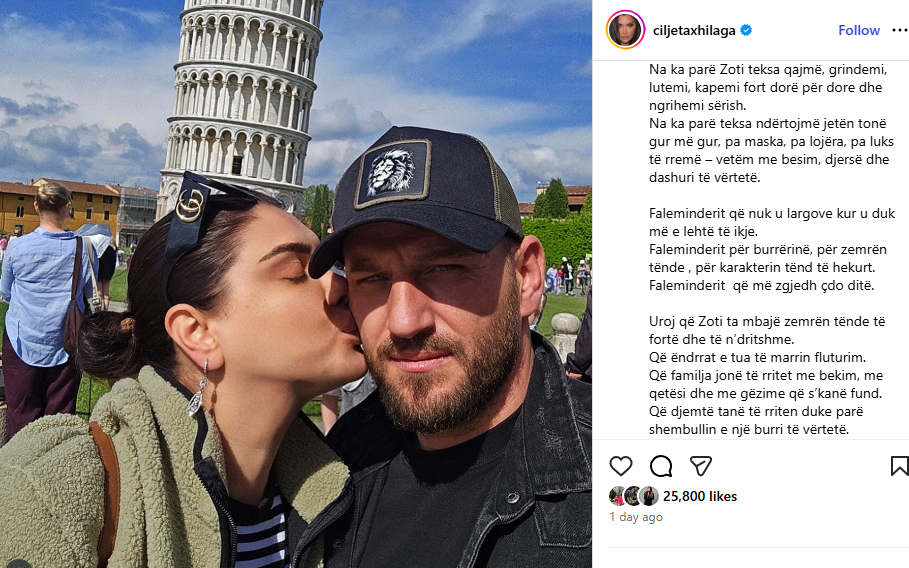Save the post with the bookmark icon
Image resolution: width=909 pixels, height=568 pixels.
click(x=899, y=466)
